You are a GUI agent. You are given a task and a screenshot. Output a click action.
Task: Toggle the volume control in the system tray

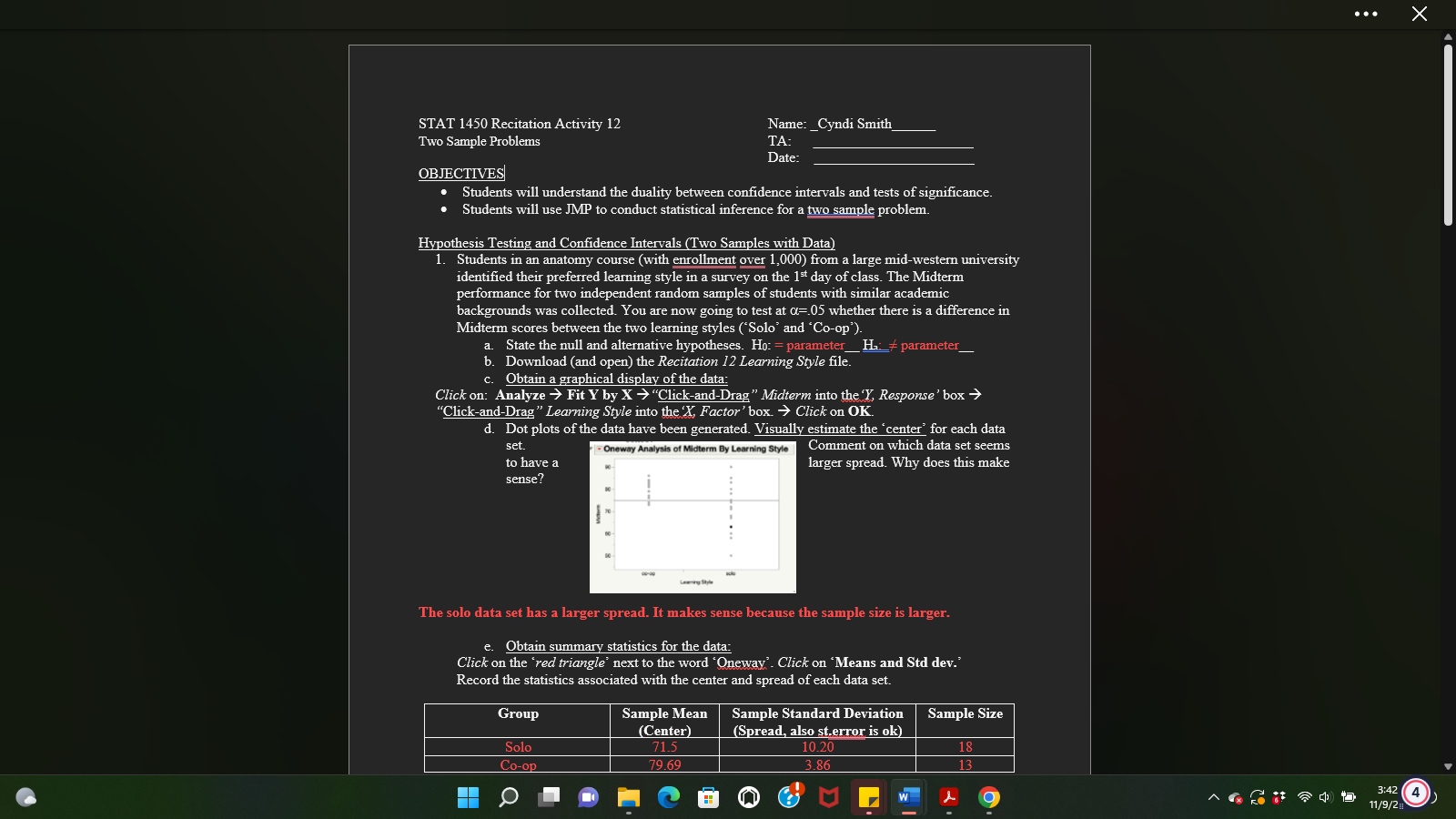pyautogui.click(x=1326, y=797)
